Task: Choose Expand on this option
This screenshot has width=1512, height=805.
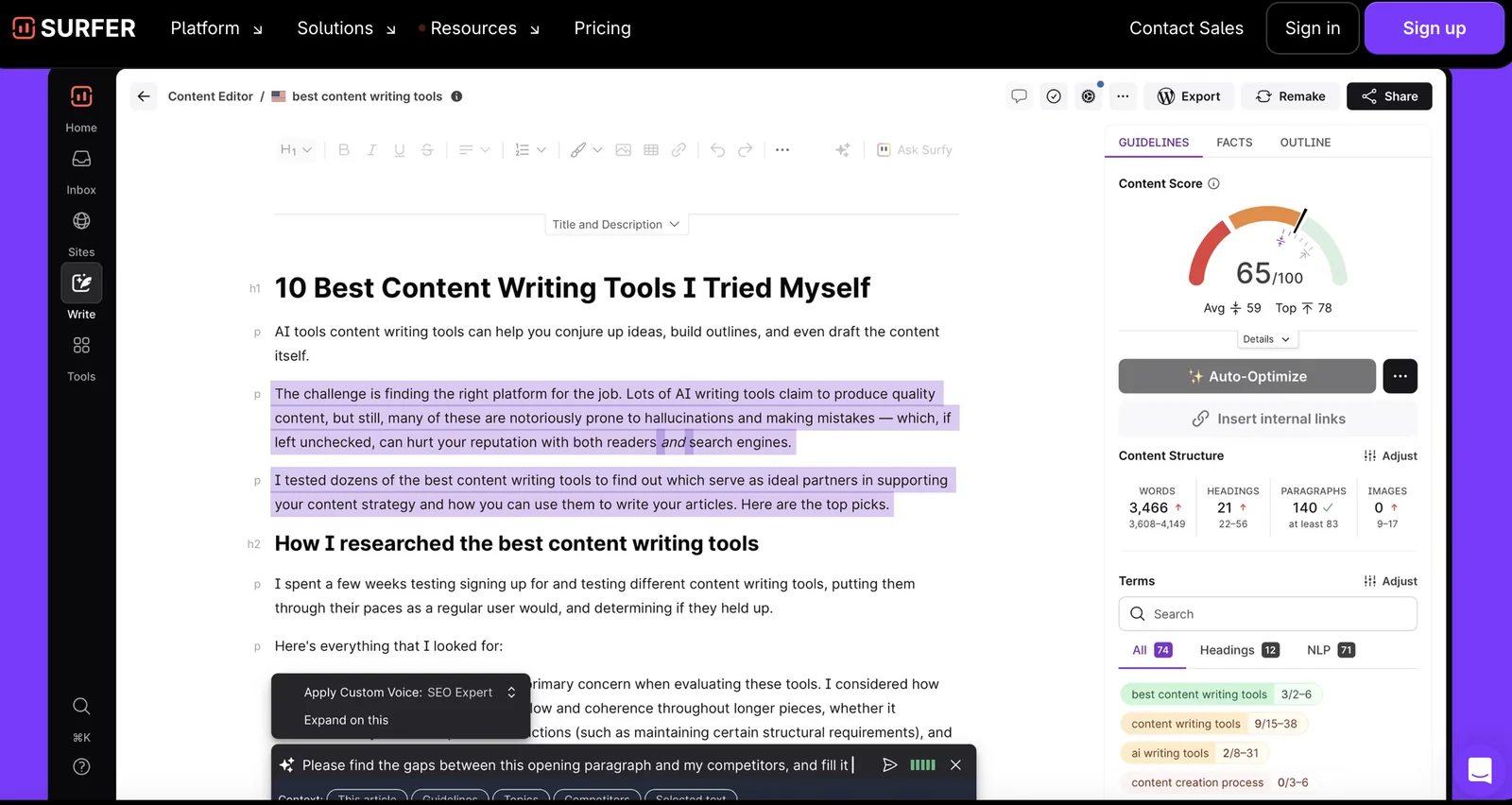Action: point(346,720)
